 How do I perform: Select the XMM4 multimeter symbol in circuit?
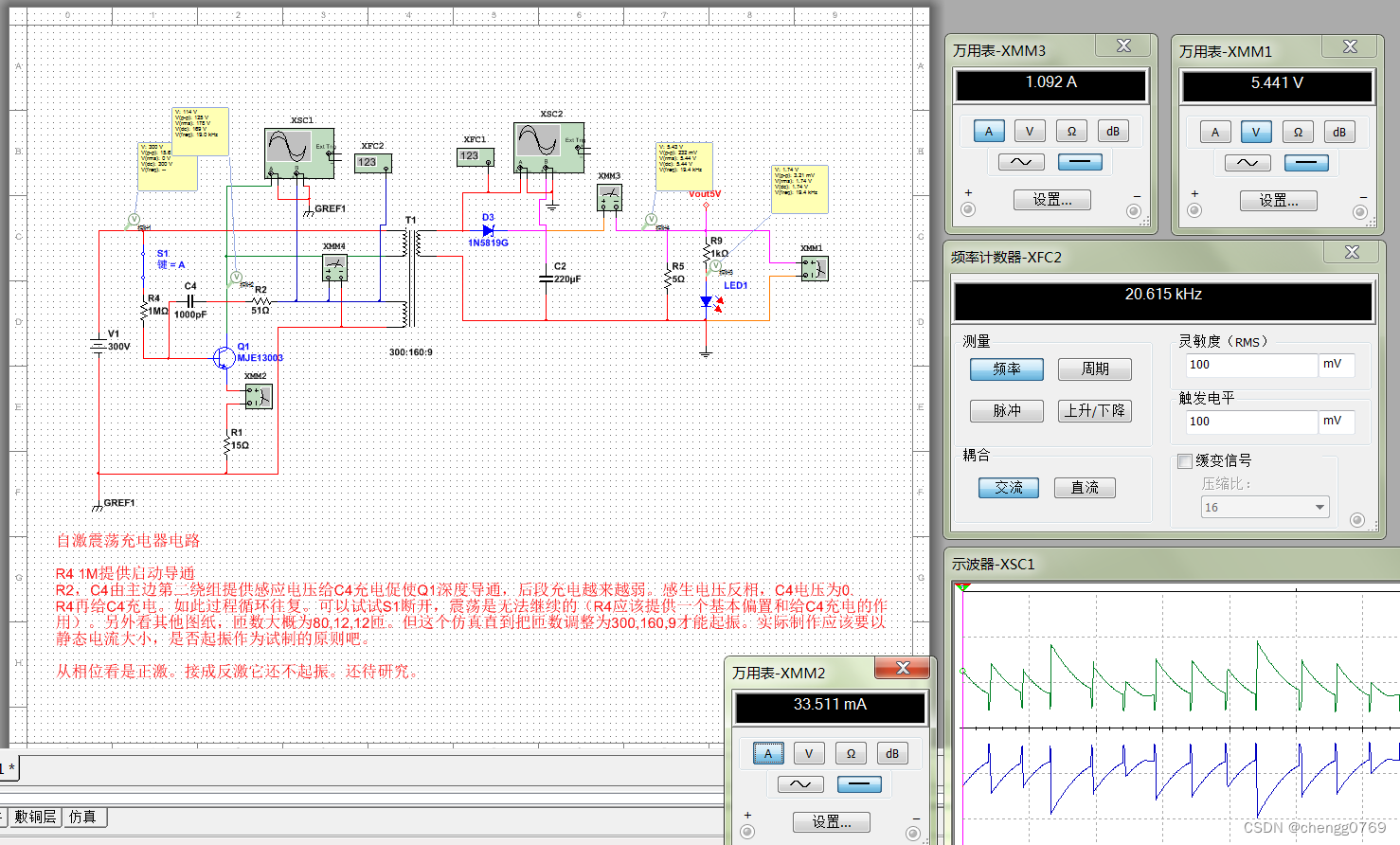[334, 268]
